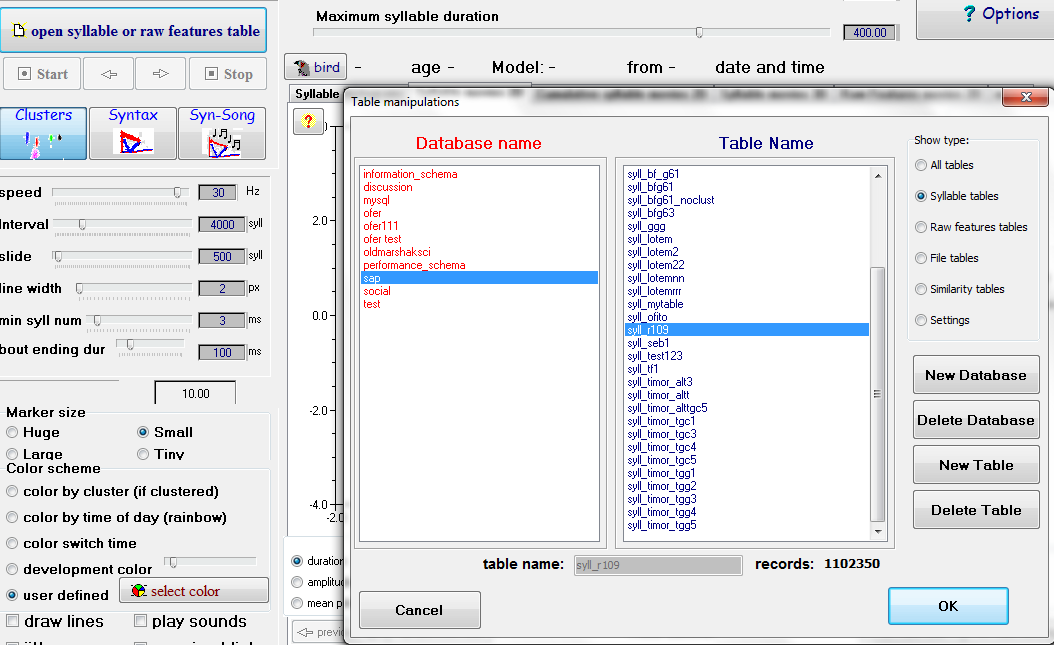Adjust the Maximum syllable duration slider
The image size is (1054, 645).
click(699, 32)
